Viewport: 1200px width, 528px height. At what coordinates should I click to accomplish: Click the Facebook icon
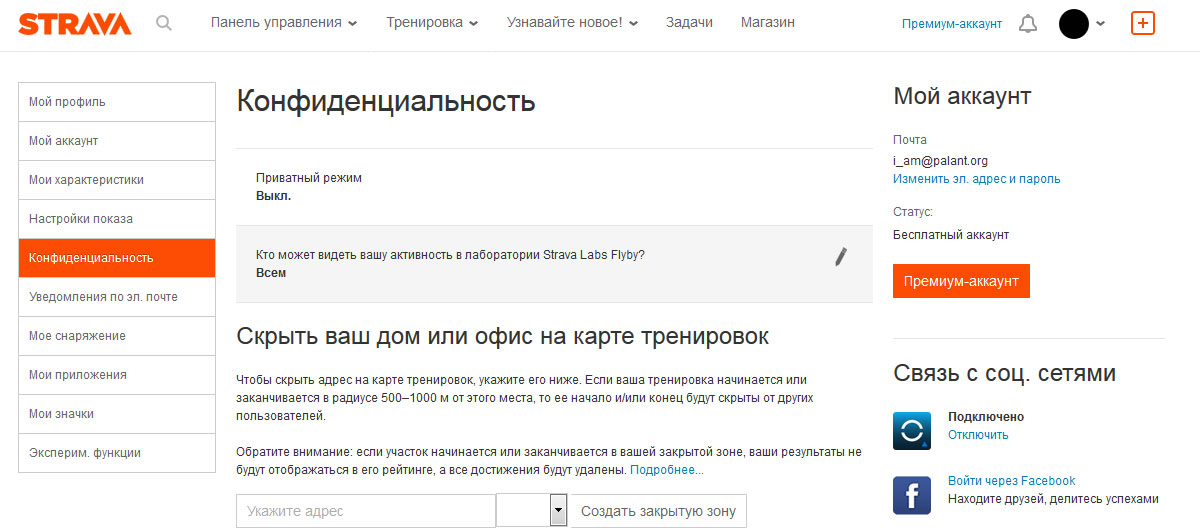point(912,495)
